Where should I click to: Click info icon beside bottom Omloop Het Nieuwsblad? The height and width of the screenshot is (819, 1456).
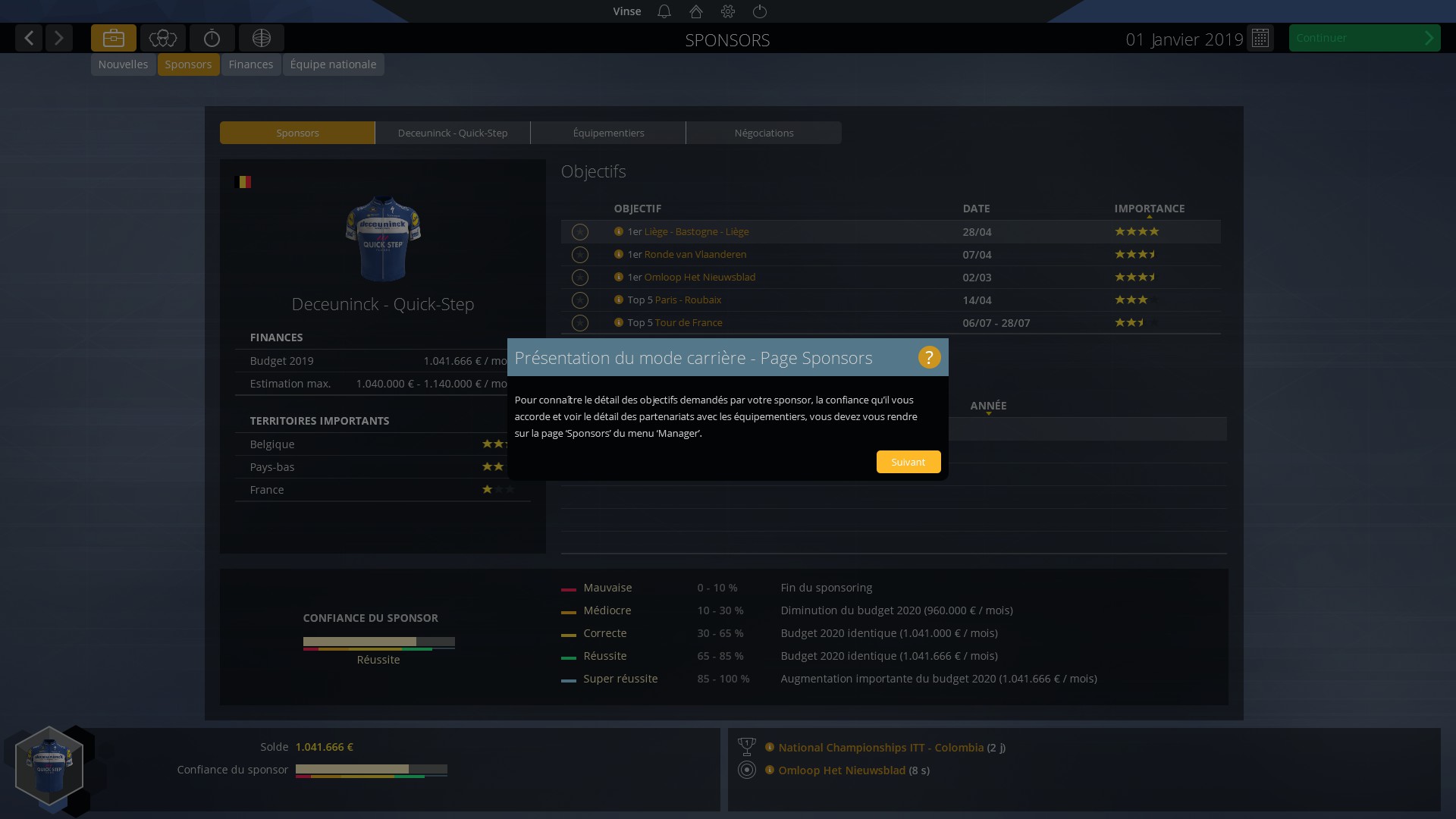tap(770, 770)
